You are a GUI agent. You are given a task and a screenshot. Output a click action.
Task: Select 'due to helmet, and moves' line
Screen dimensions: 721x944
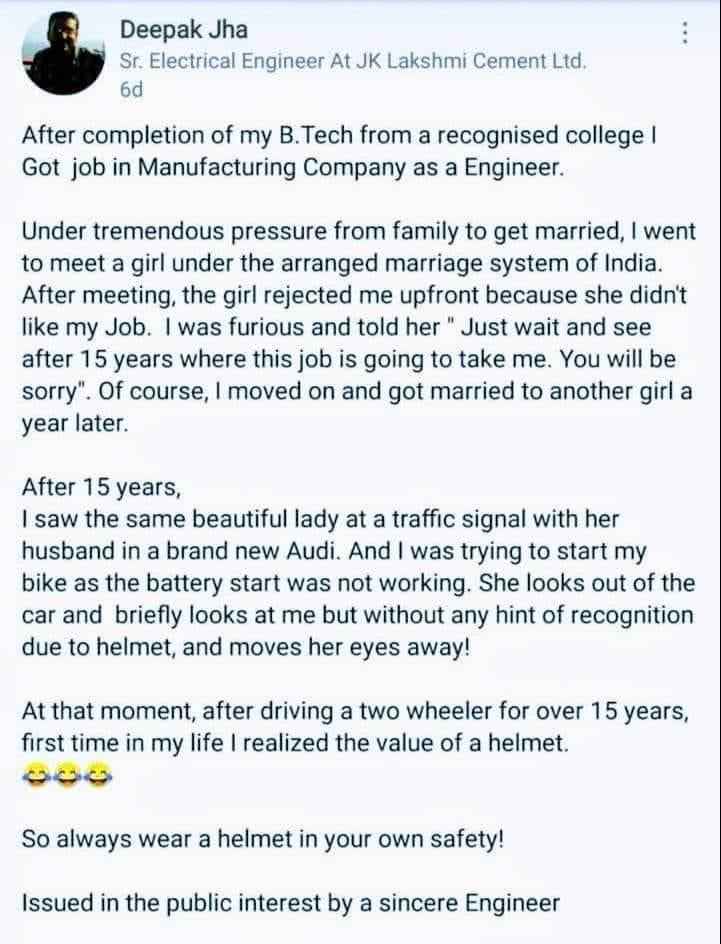tap(245, 647)
